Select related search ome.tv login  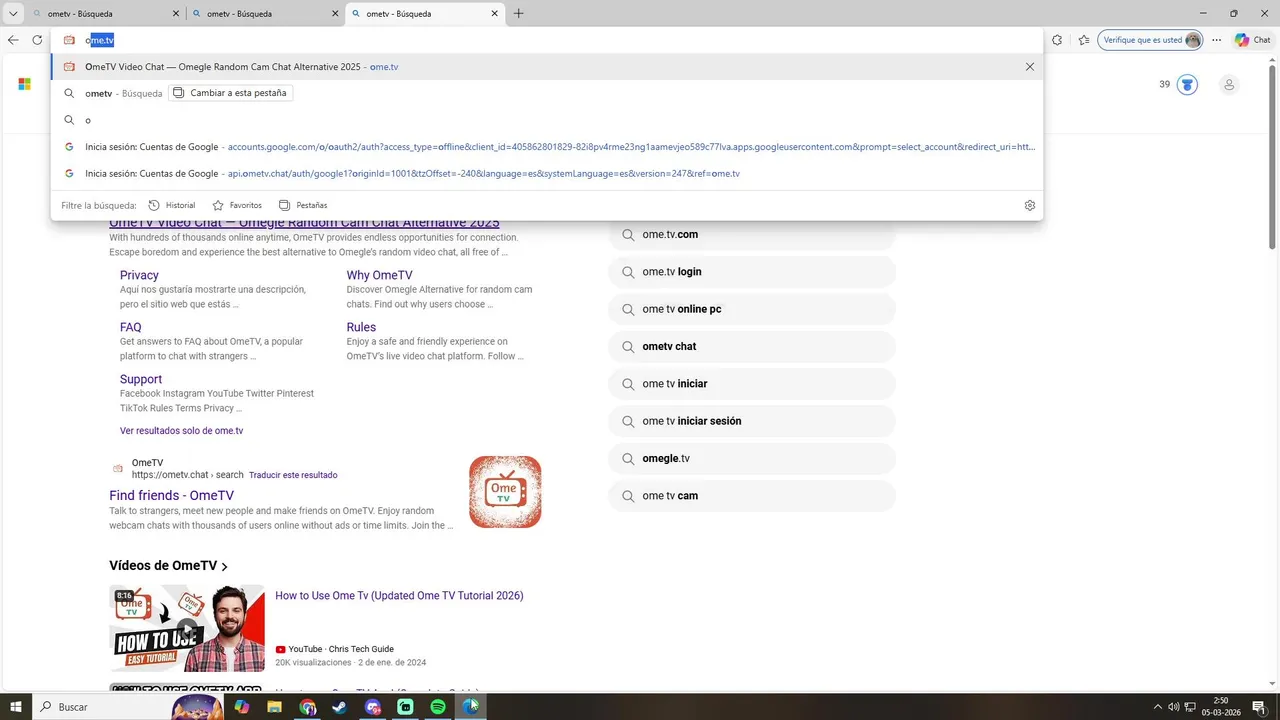752,272
